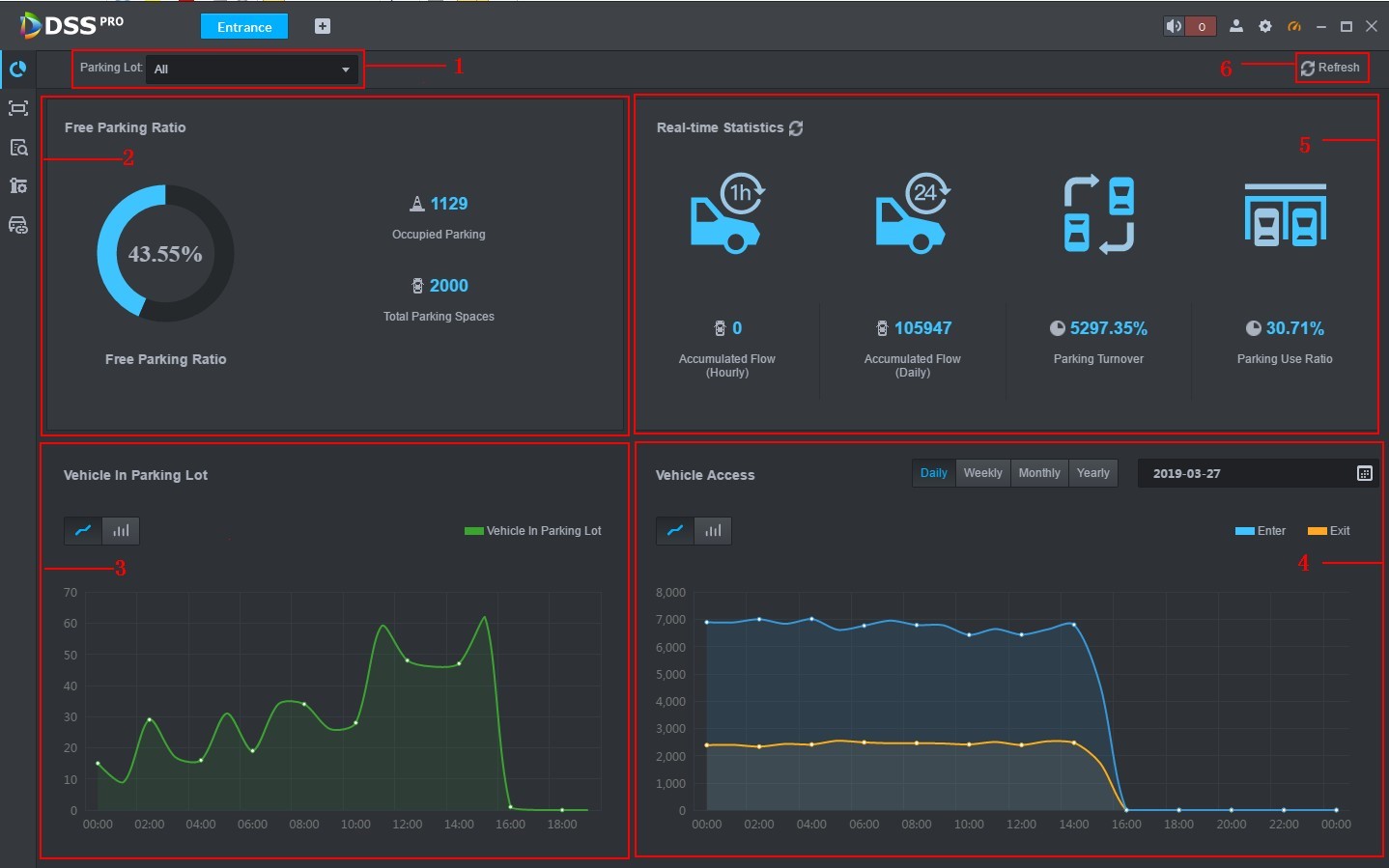
Task: Open the sidebar vehicle scan icon
Action: point(17,108)
